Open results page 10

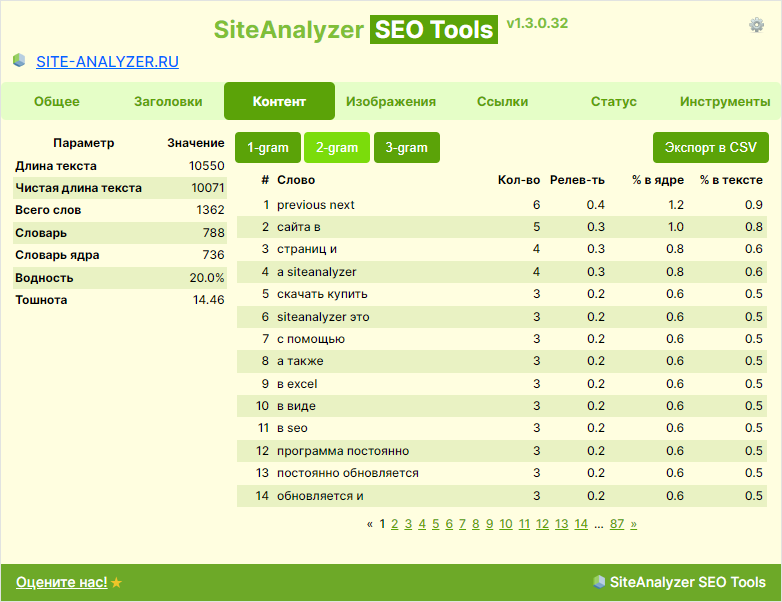click(x=506, y=524)
